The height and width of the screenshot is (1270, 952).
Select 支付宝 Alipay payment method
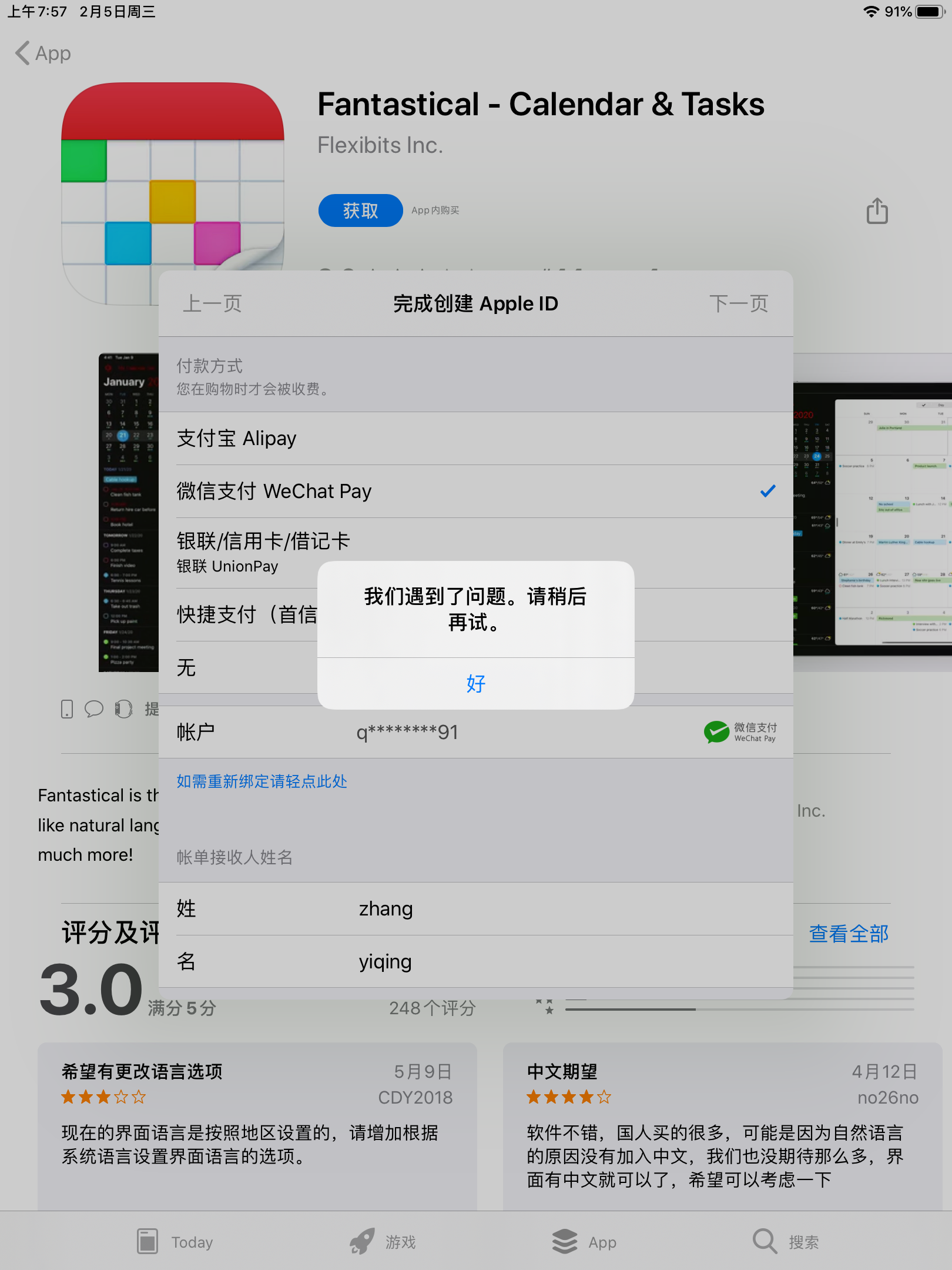(x=476, y=439)
